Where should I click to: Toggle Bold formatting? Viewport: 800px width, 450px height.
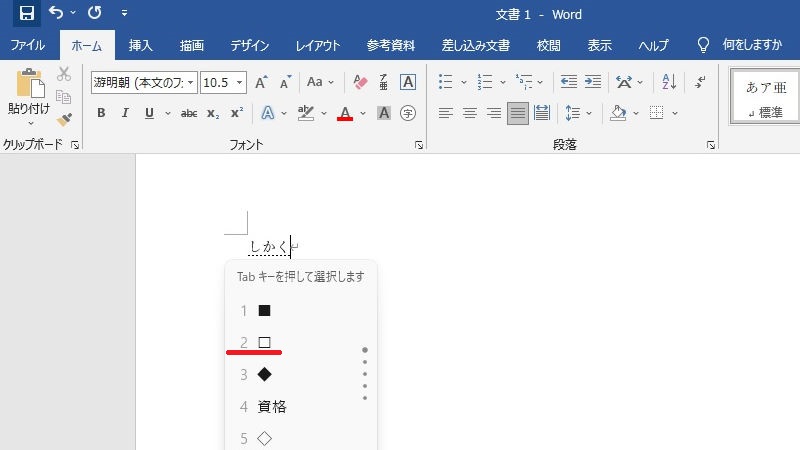tap(101, 113)
